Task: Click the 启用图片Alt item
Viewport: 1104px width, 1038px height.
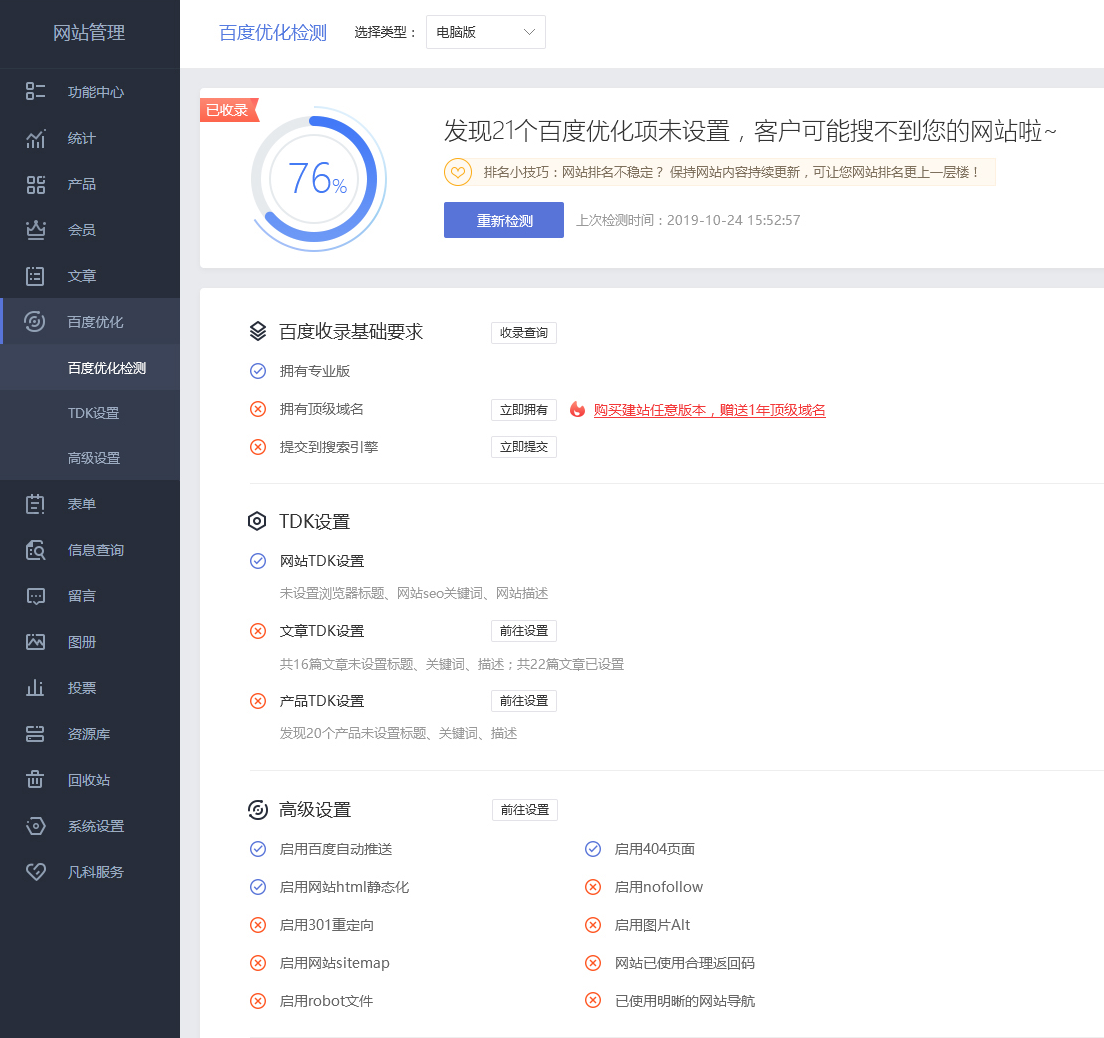Action: point(653,925)
